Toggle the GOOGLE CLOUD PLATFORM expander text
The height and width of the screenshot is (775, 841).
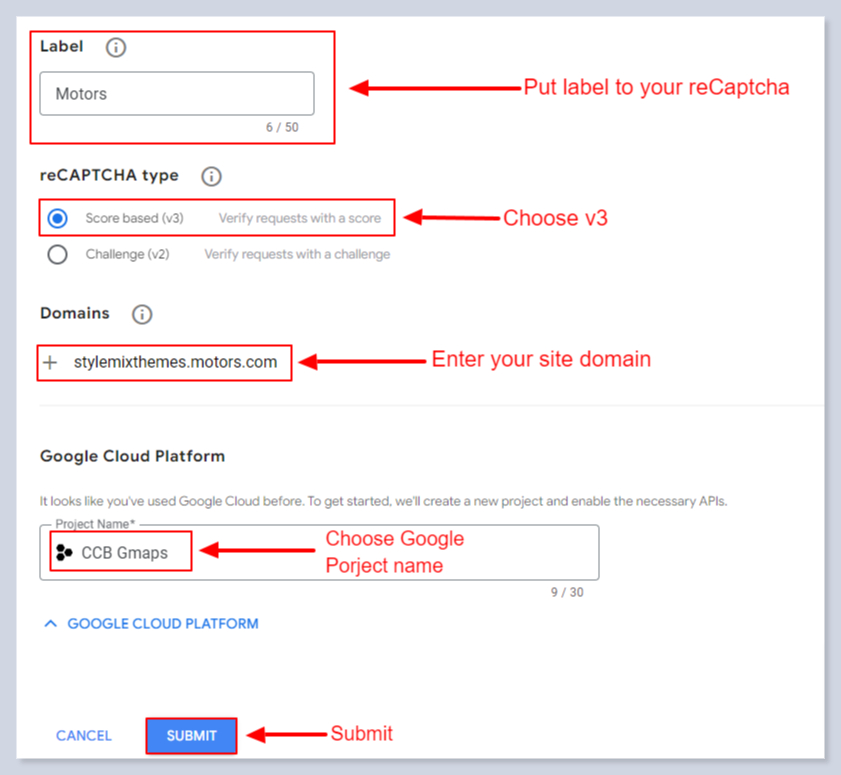[x=162, y=624]
